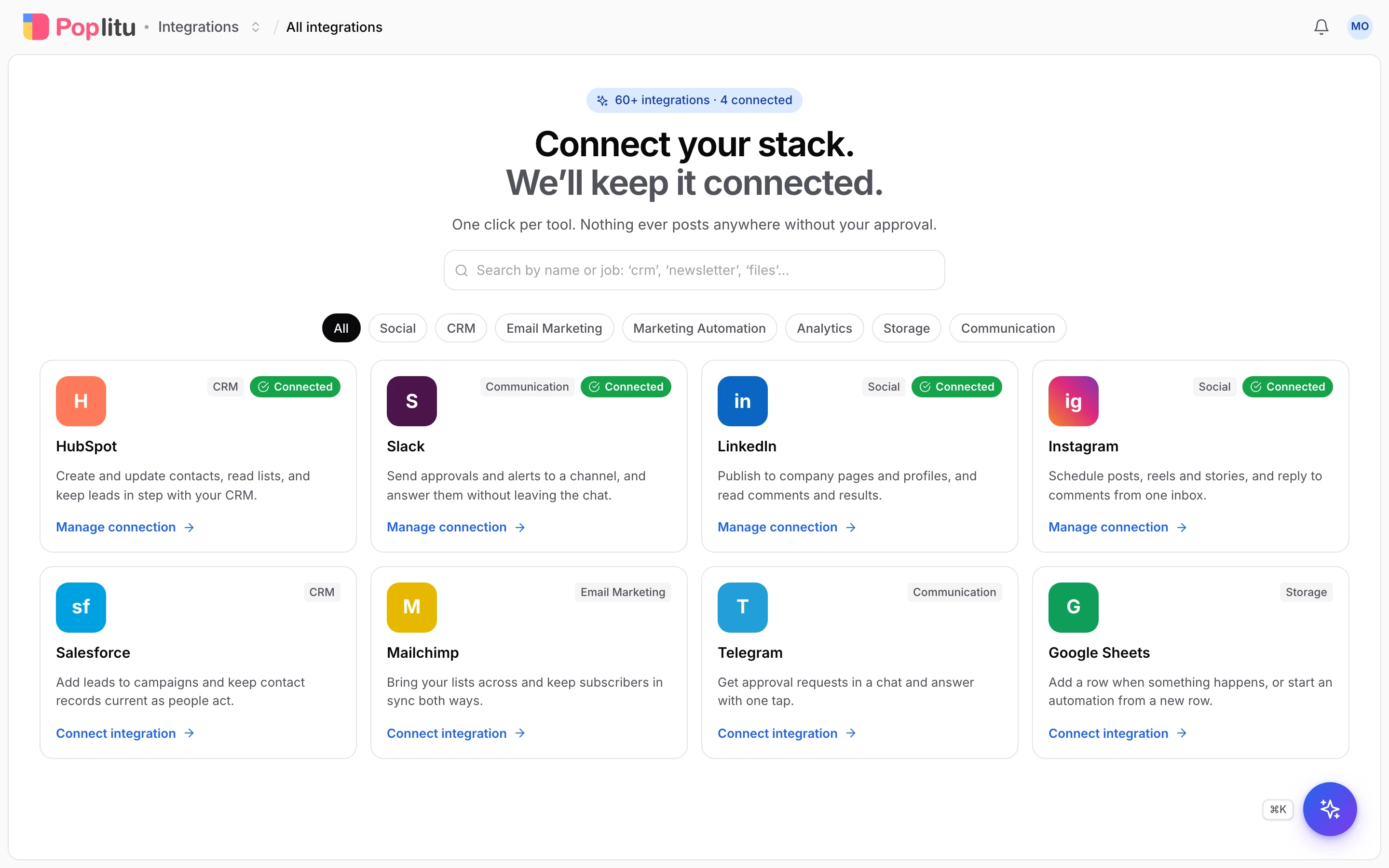
Task: Click the Salesforce app icon
Action: coord(81,608)
